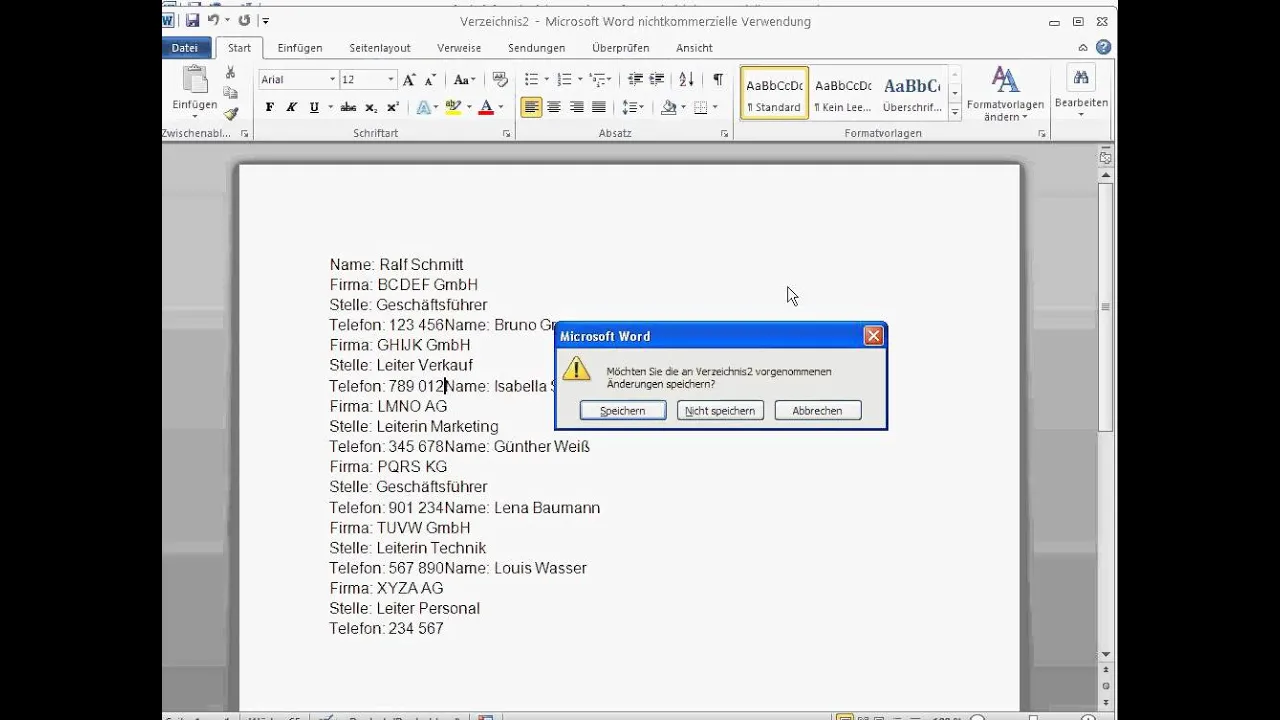
Task: Click the Increase Indent icon
Action: (657, 79)
